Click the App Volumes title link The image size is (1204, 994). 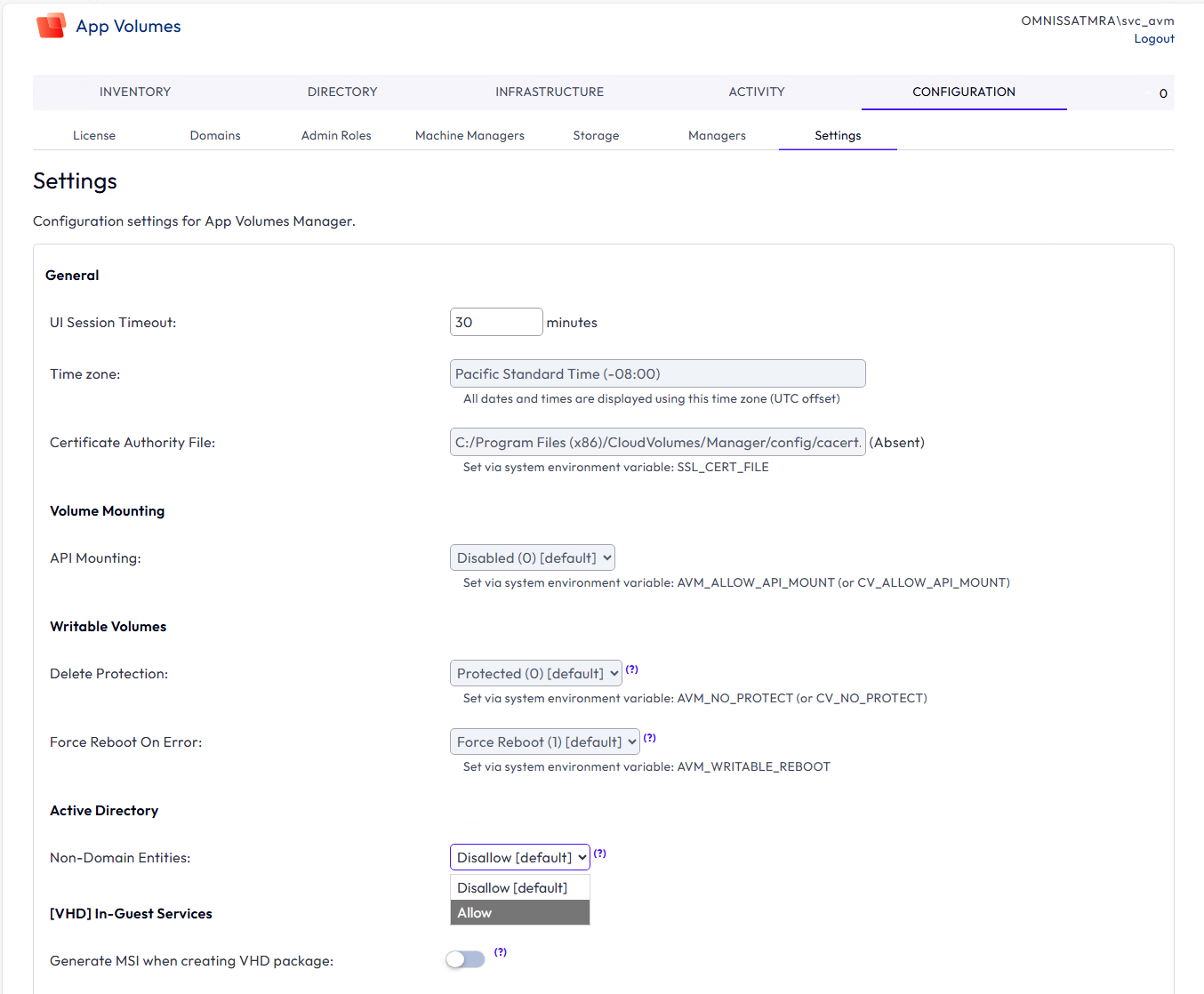[x=128, y=26]
